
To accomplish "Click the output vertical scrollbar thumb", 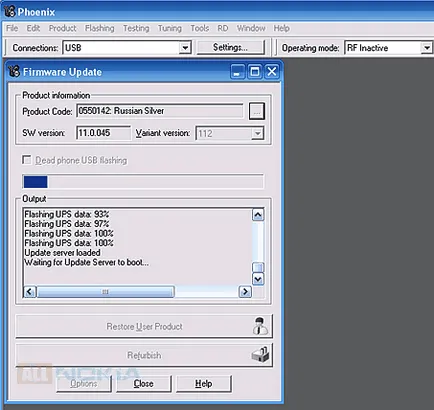I will [x=258, y=267].
